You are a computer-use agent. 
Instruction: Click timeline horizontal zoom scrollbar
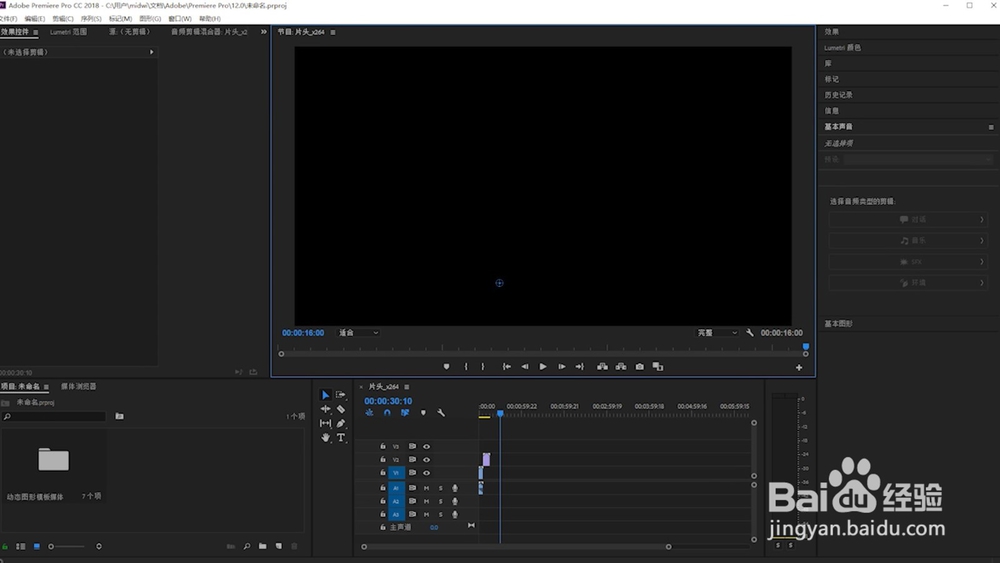point(516,546)
